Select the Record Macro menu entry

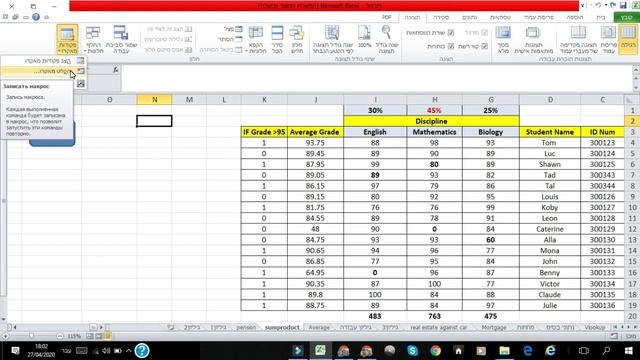pyautogui.click(x=43, y=71)
